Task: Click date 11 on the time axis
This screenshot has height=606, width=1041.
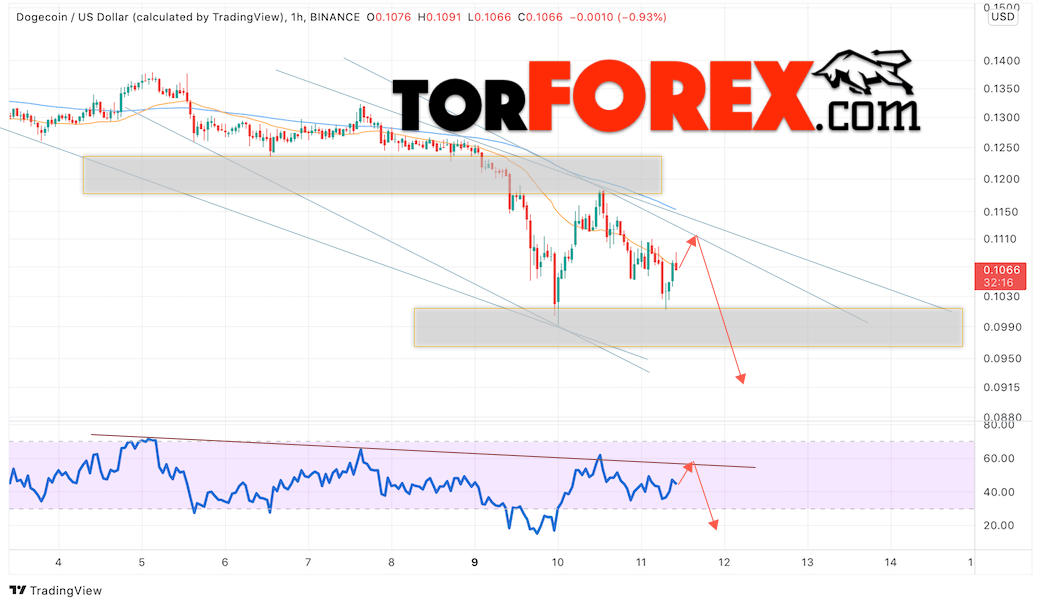Action: point(641,562)
